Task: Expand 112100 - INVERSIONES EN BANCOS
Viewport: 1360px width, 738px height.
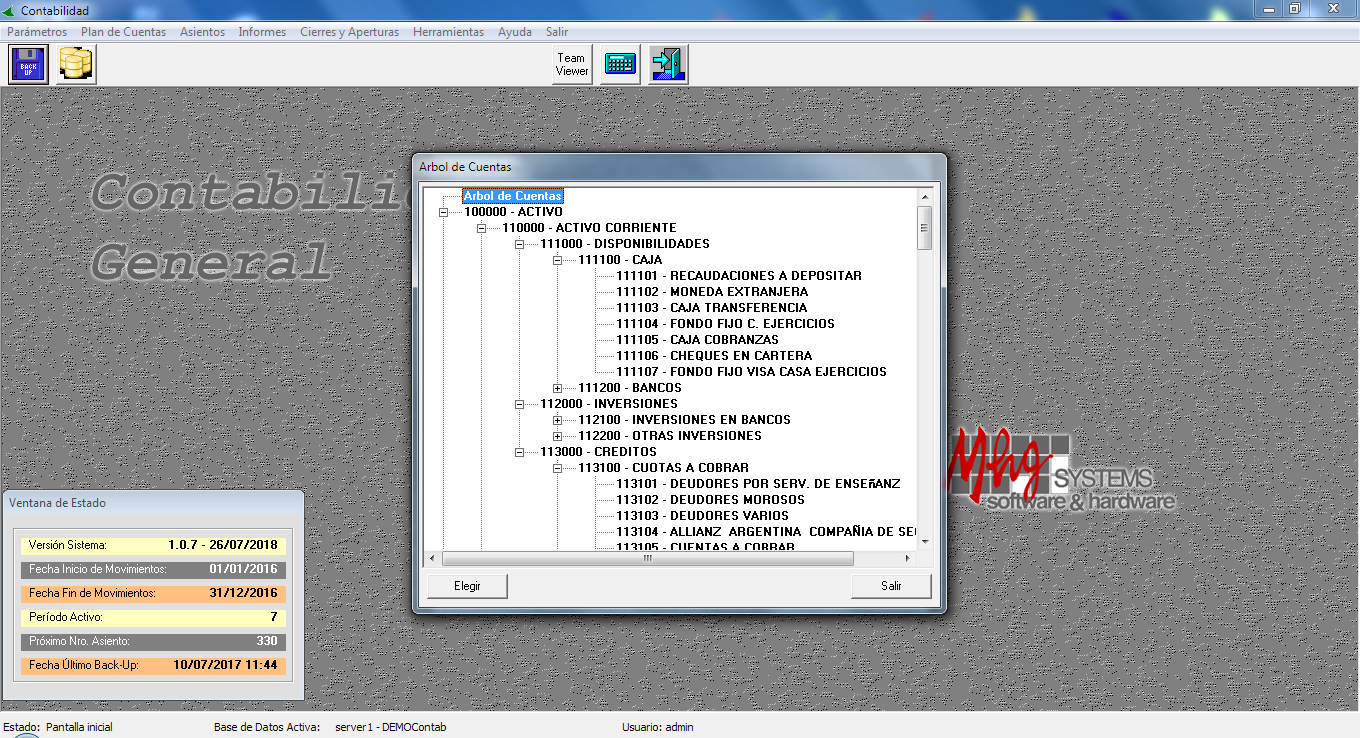Action: coord(558,420)
